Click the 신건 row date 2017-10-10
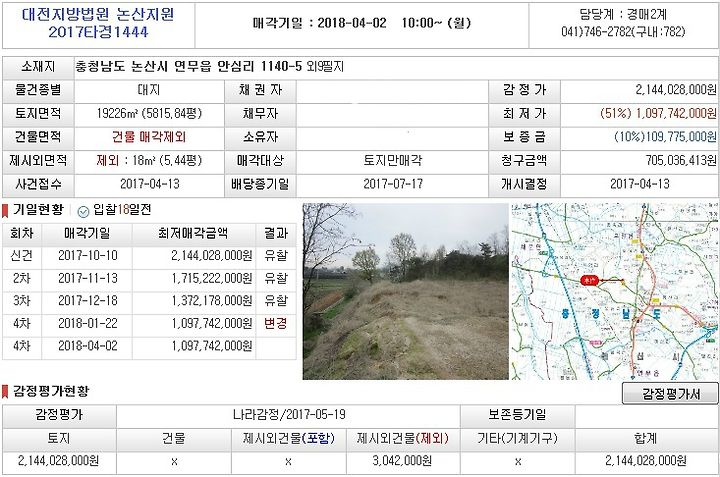 coord(88,255)
